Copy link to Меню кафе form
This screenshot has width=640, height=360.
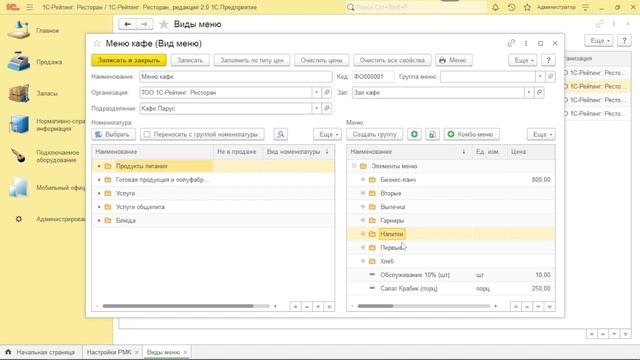(x=511, y=43)
